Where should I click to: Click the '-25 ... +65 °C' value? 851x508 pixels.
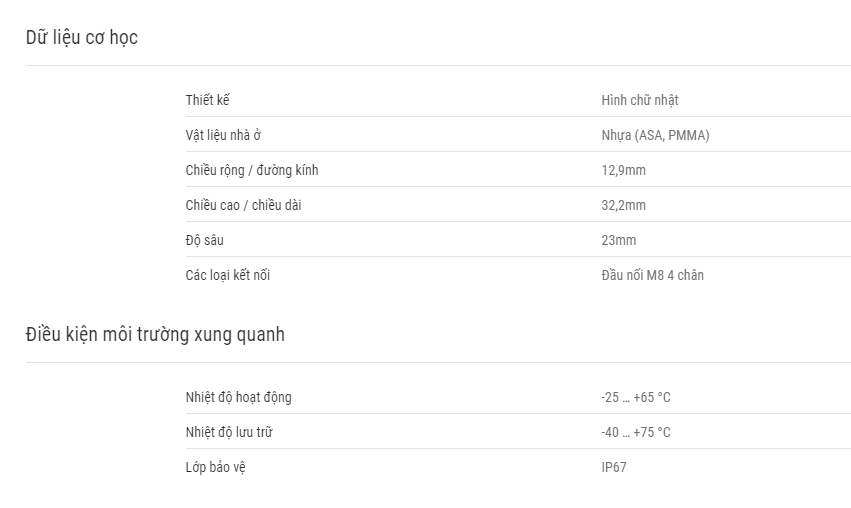[x=636, y=397]
